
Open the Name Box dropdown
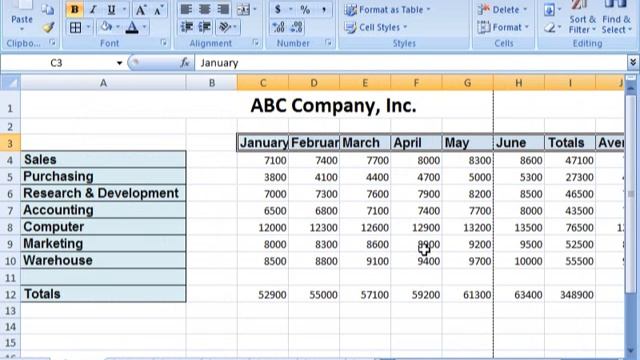coord(119,63)
